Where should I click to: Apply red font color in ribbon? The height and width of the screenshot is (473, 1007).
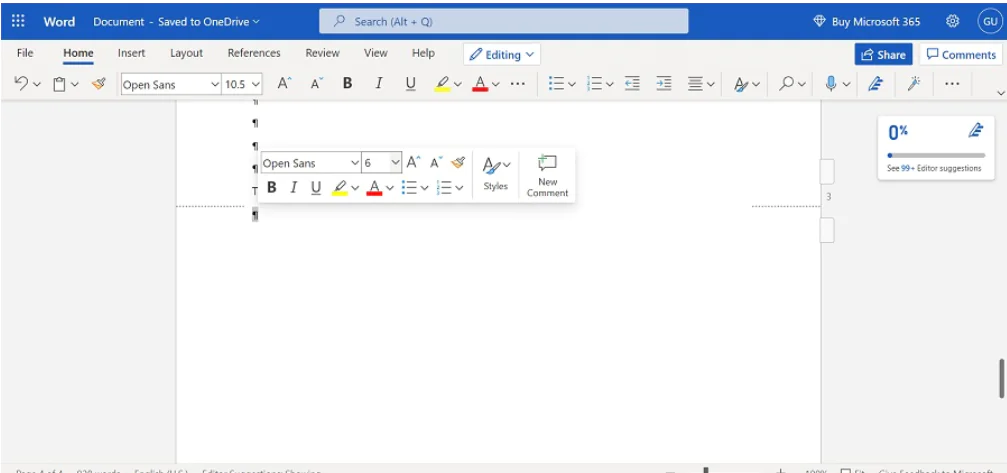pos(480,83)
